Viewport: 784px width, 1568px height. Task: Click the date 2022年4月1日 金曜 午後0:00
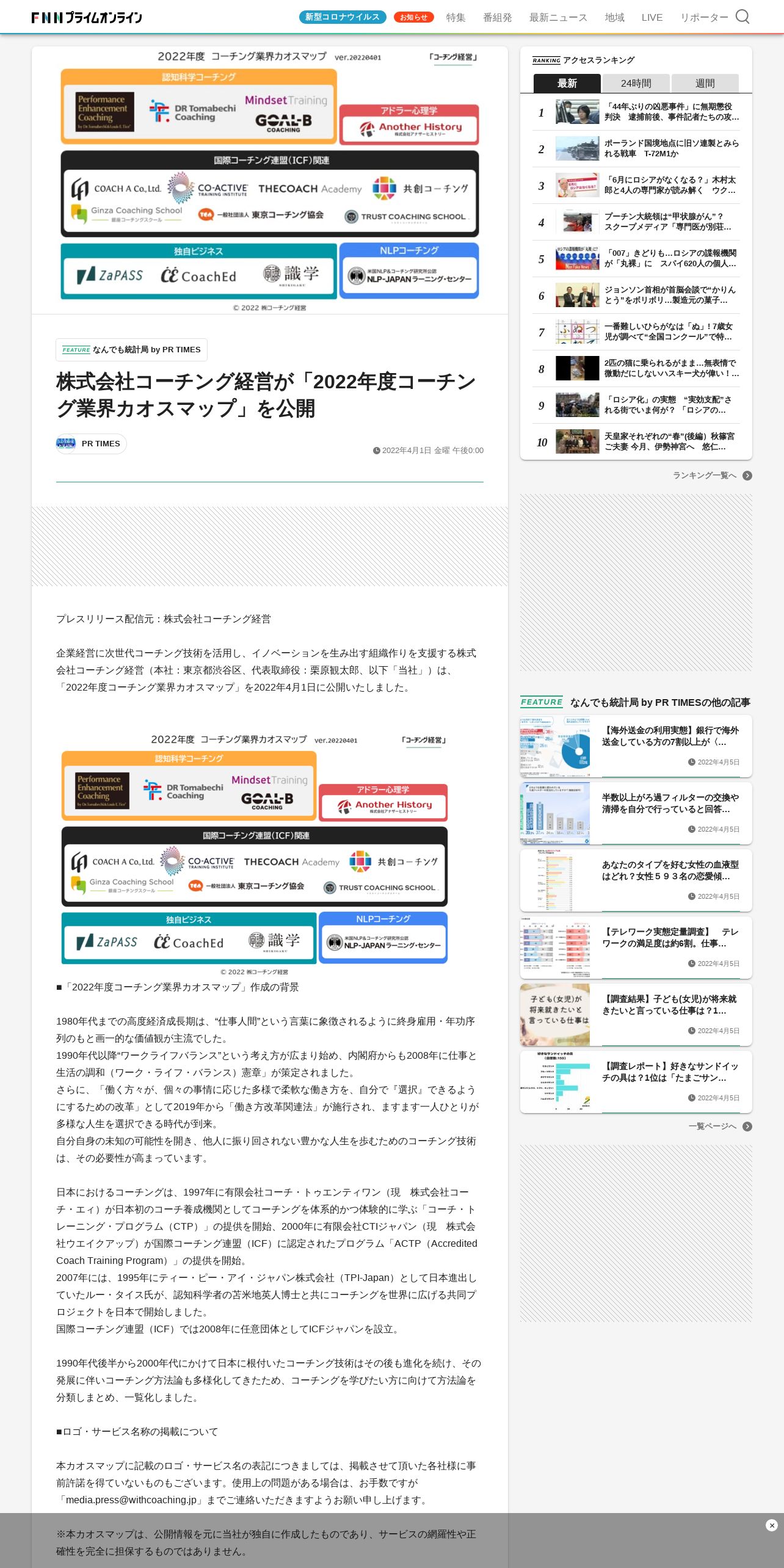[x=429, y=451]
